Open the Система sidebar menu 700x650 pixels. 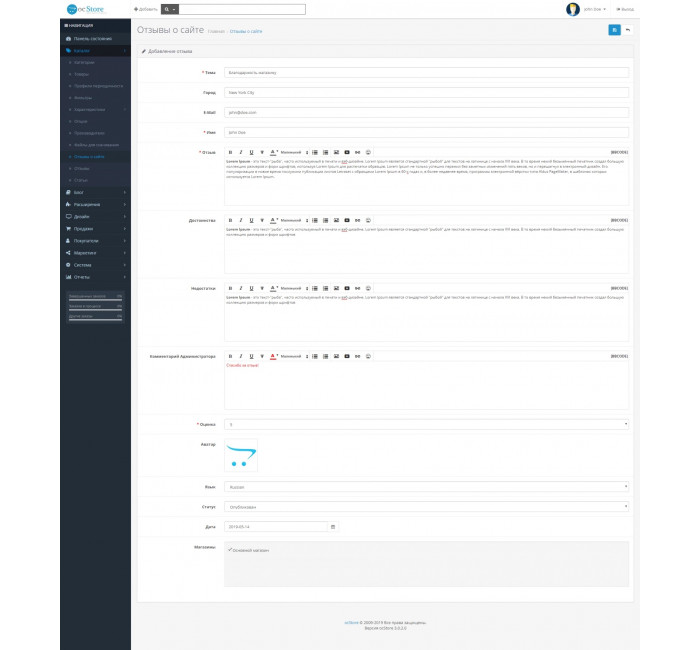(96, 265)
